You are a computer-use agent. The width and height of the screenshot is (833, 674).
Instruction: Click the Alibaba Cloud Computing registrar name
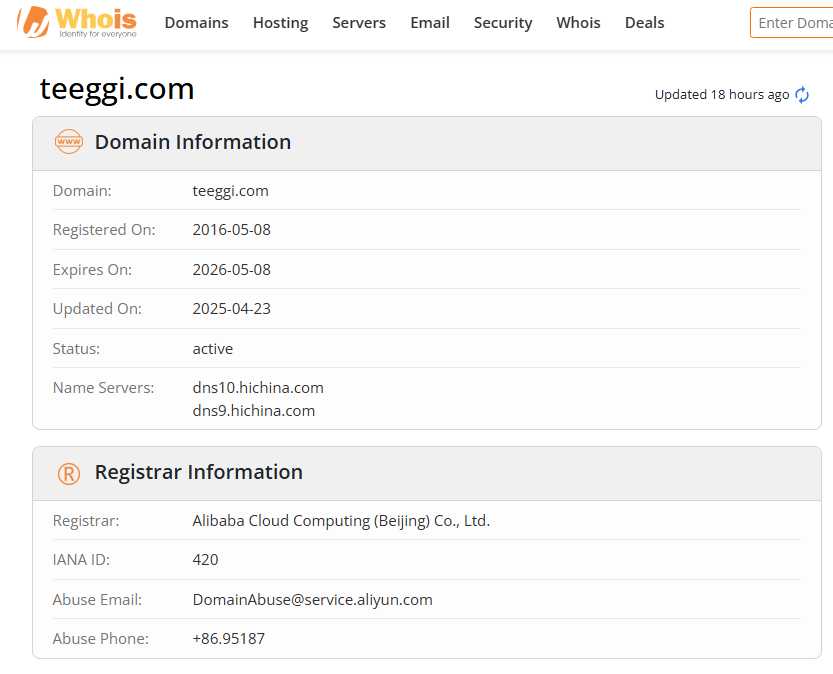(x=341, y=520)
